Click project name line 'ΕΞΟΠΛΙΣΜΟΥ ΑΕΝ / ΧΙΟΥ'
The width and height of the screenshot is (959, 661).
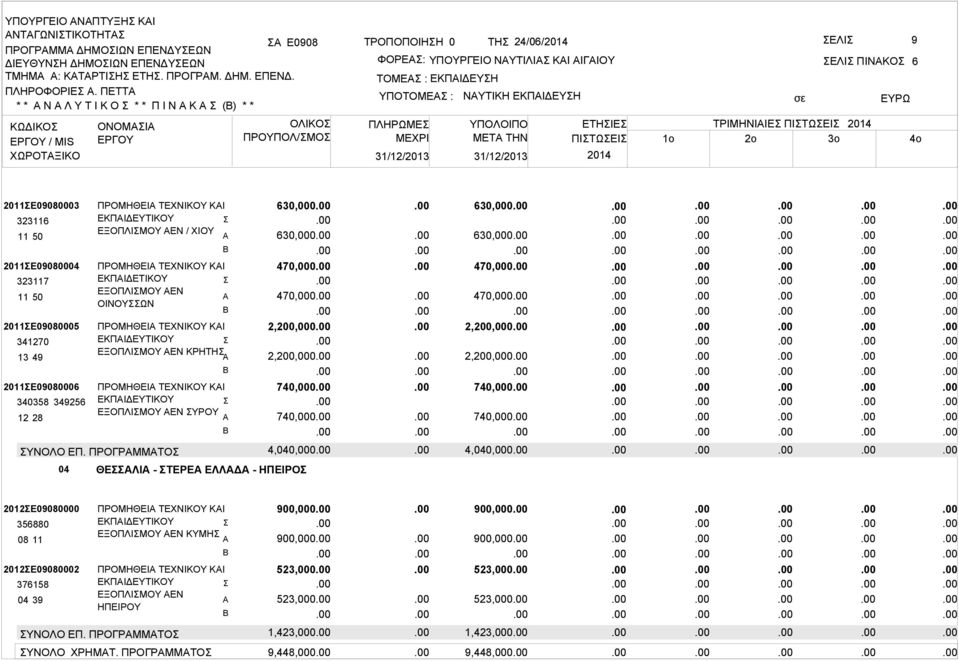155,231
